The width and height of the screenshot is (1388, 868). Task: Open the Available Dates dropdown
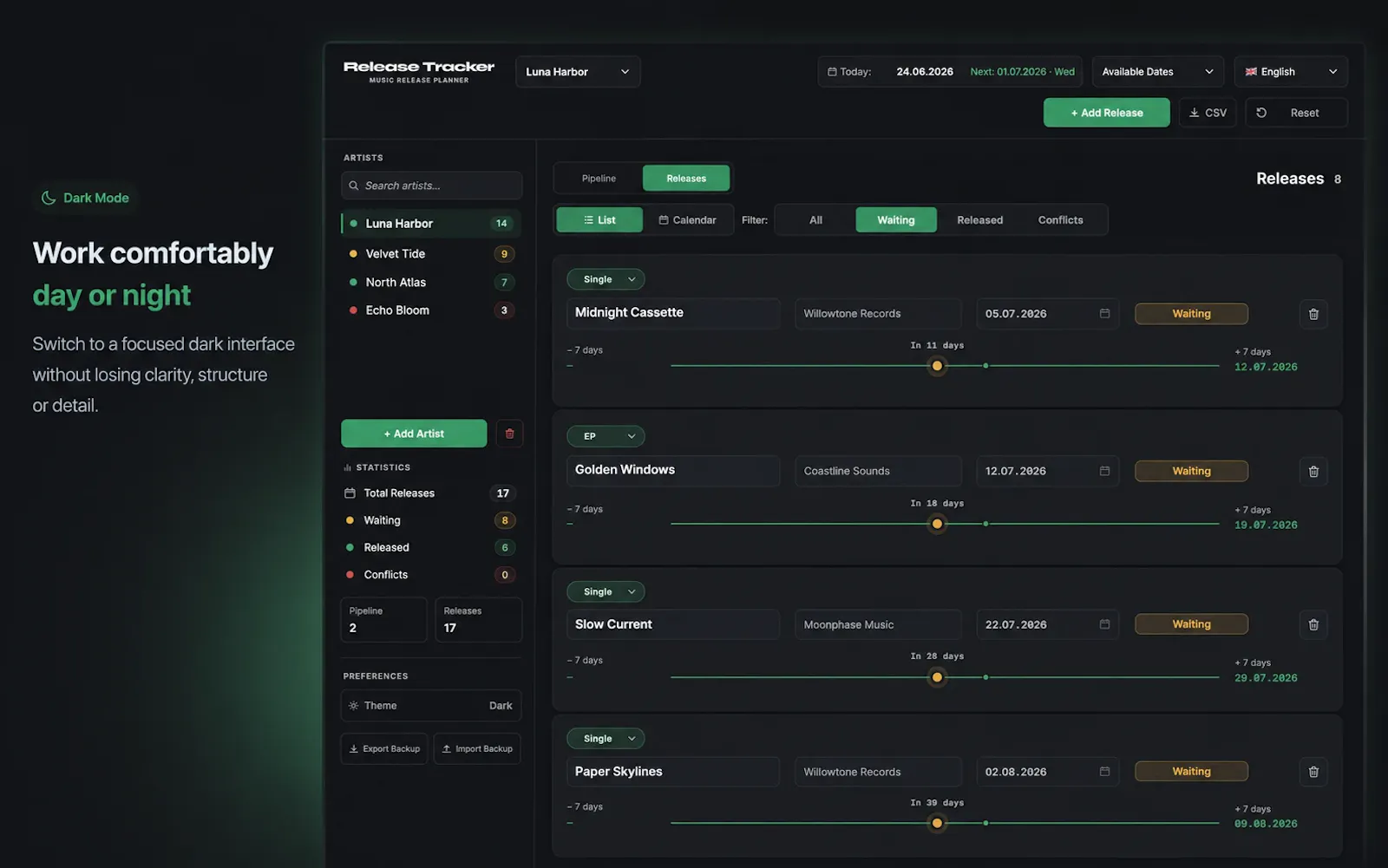(x=1157, y=72)
